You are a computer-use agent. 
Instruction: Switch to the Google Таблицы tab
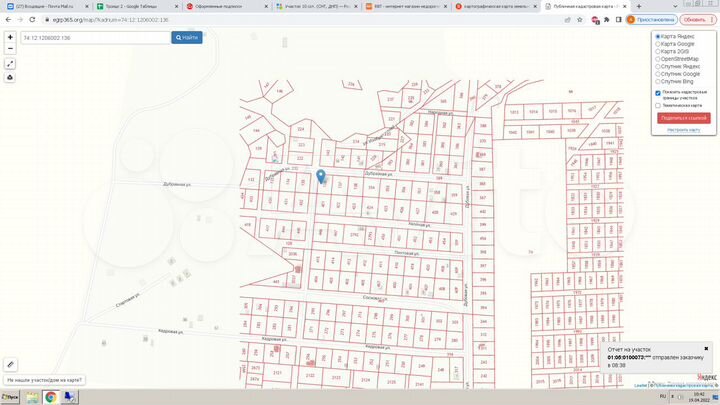pos(135,6)
